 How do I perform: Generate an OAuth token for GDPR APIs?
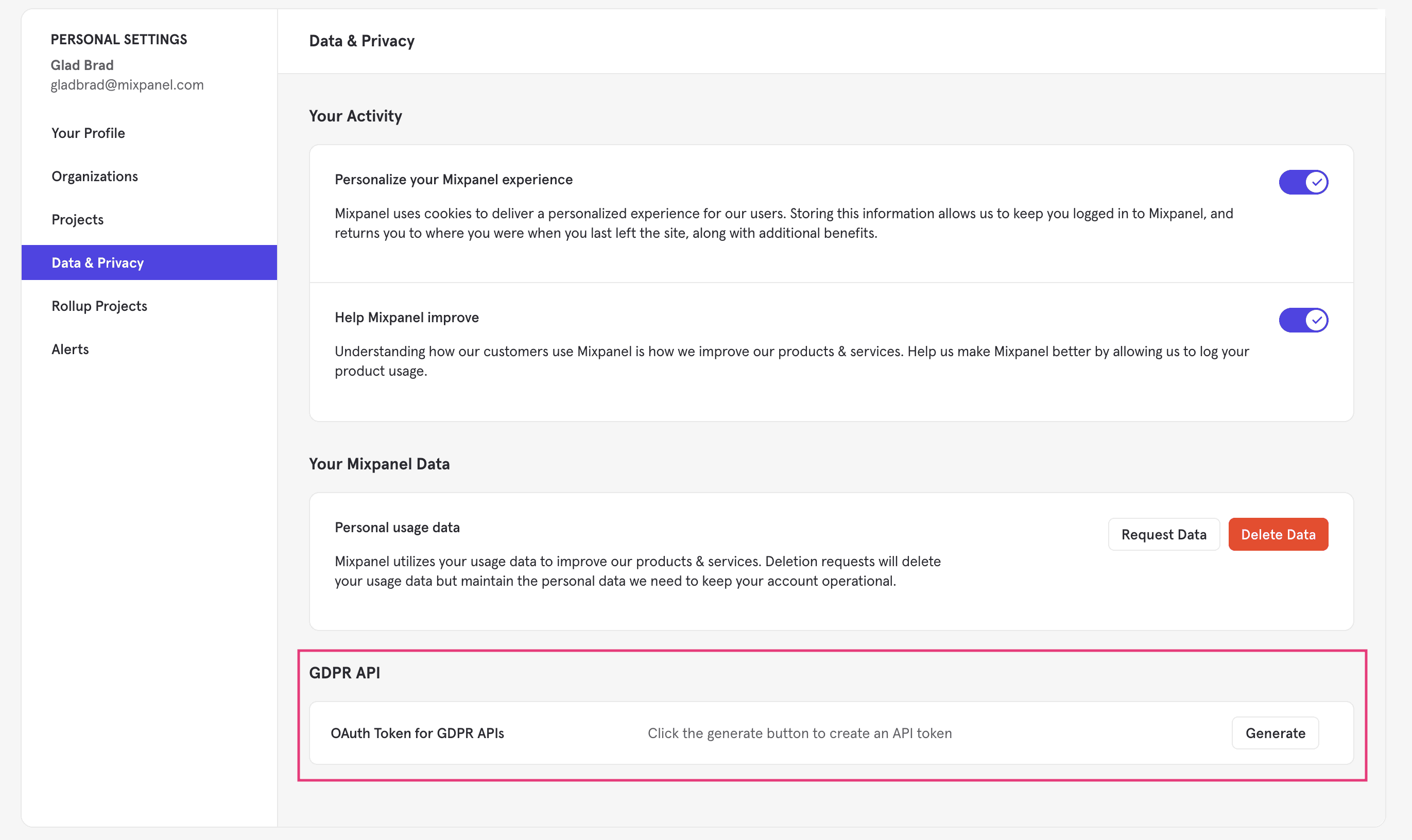pos(1275,733)
